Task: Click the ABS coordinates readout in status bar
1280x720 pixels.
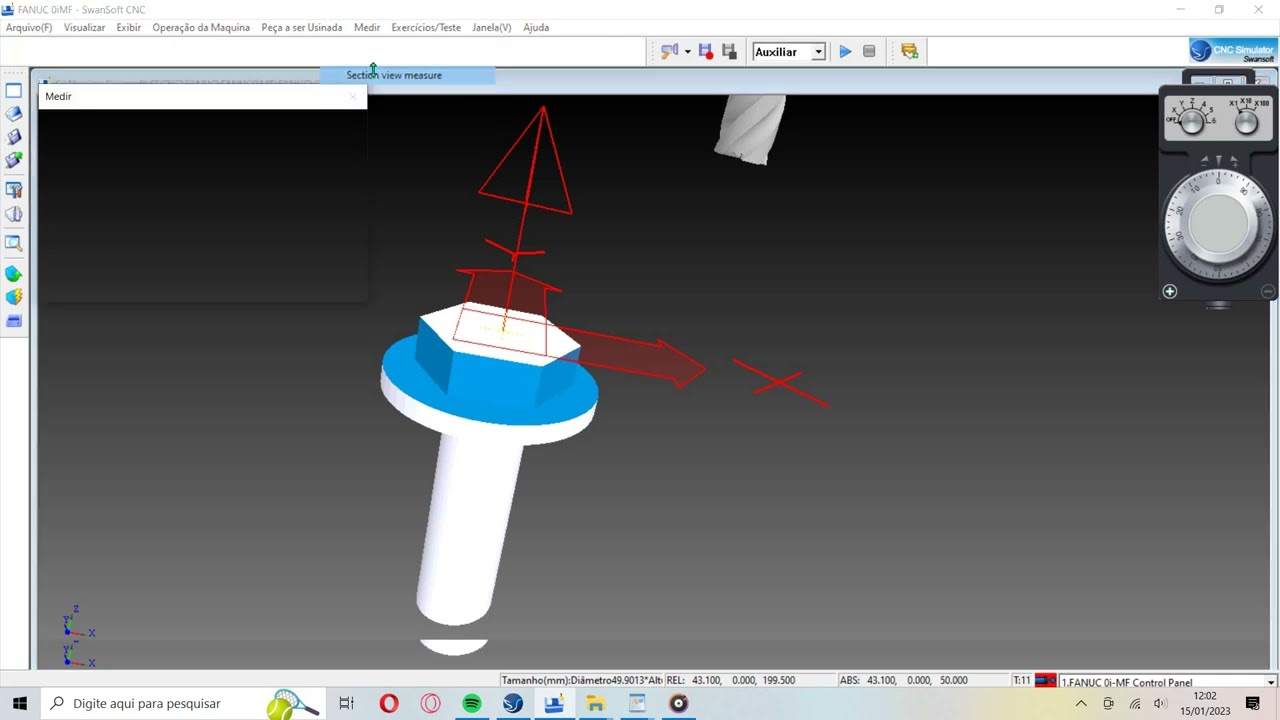Action: coord(923,681)
